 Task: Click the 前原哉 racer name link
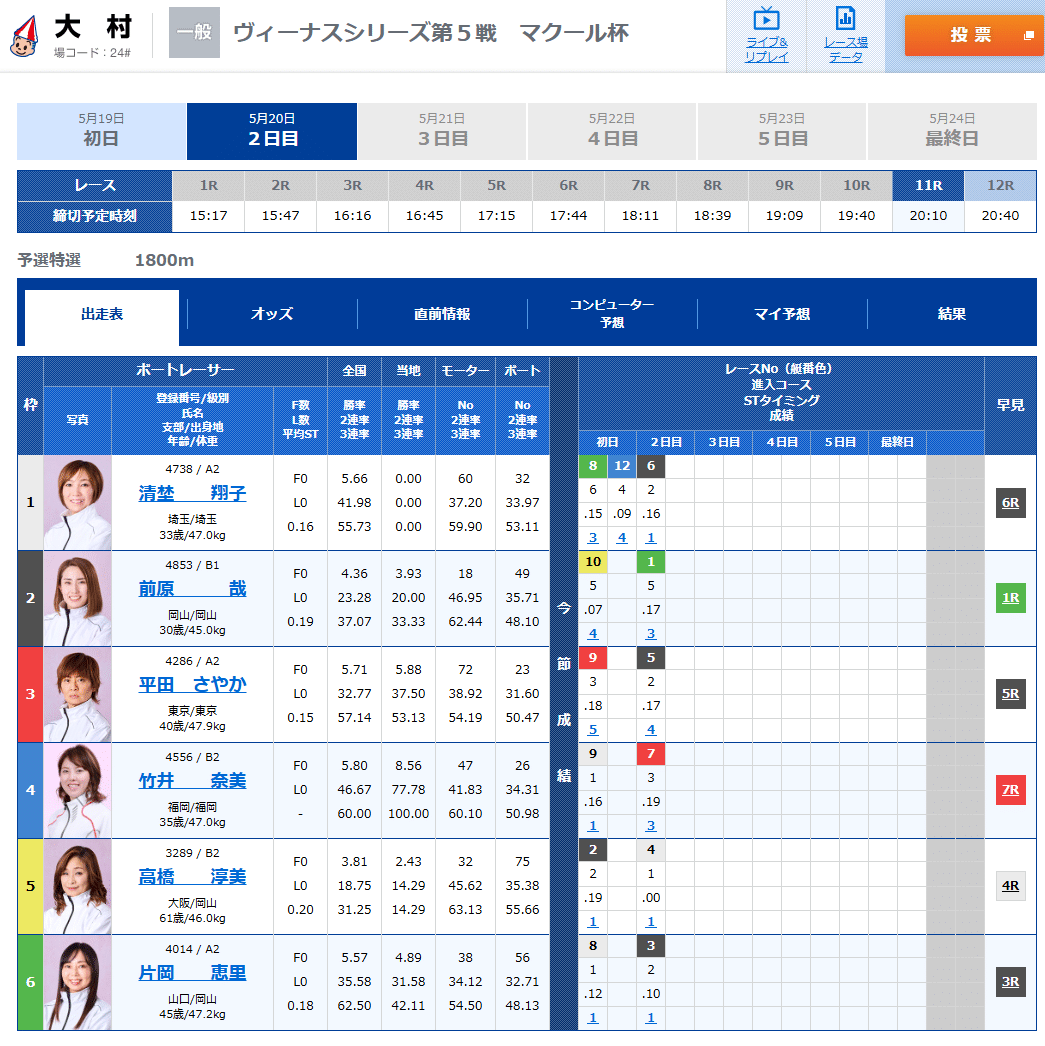click(190, 589)
